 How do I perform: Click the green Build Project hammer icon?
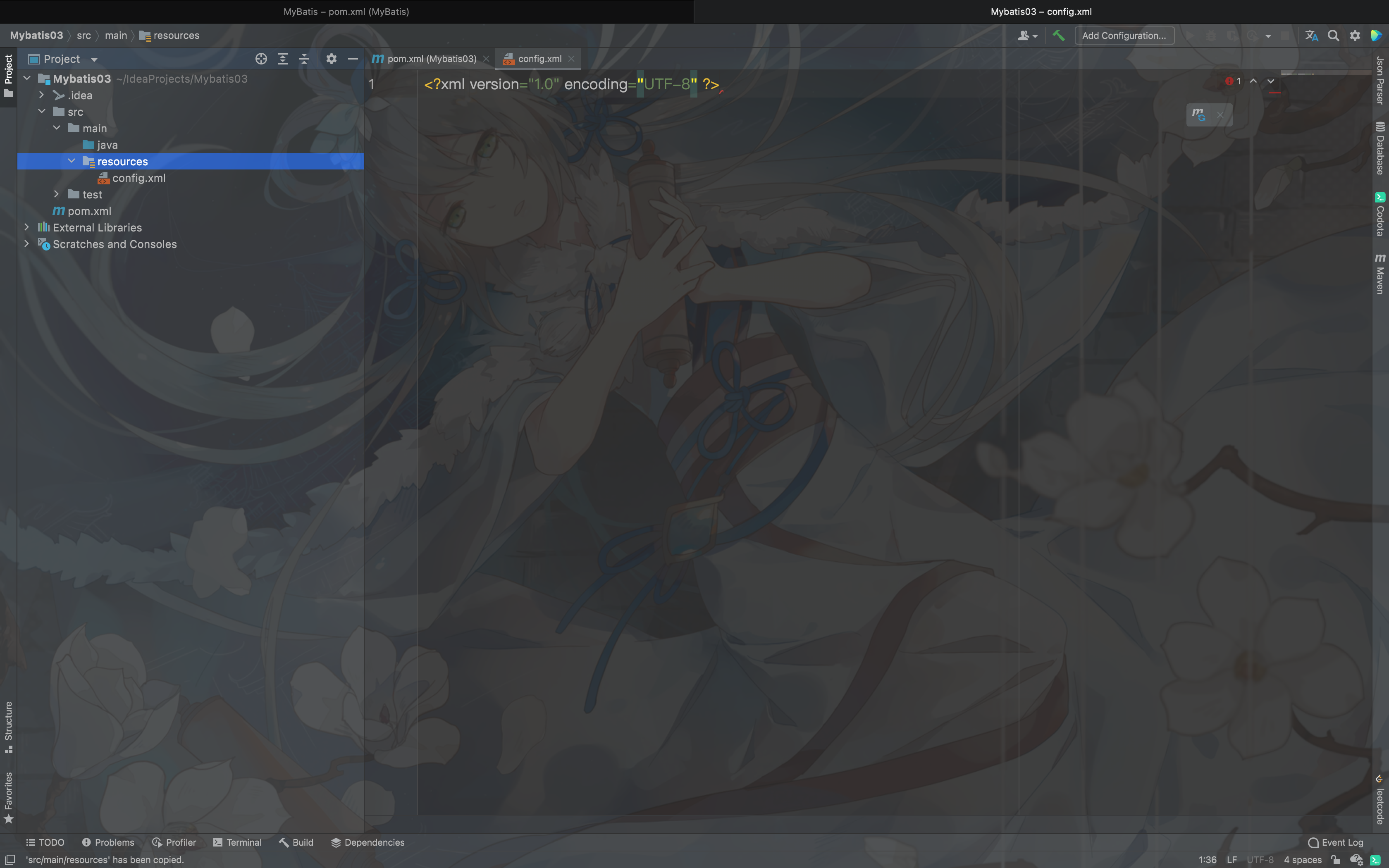tap(1058, 36)
